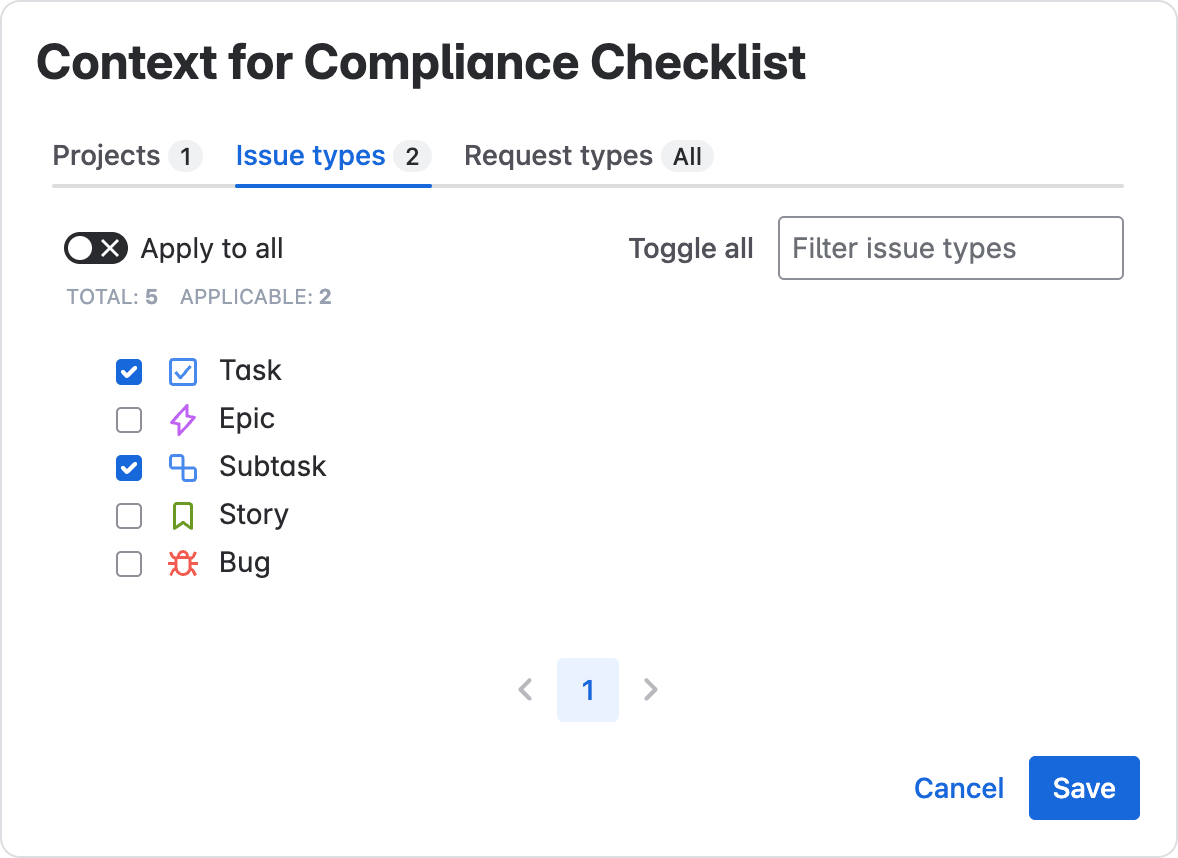Select the Issue types tab
1178x858 pixels.
[333, 156]
